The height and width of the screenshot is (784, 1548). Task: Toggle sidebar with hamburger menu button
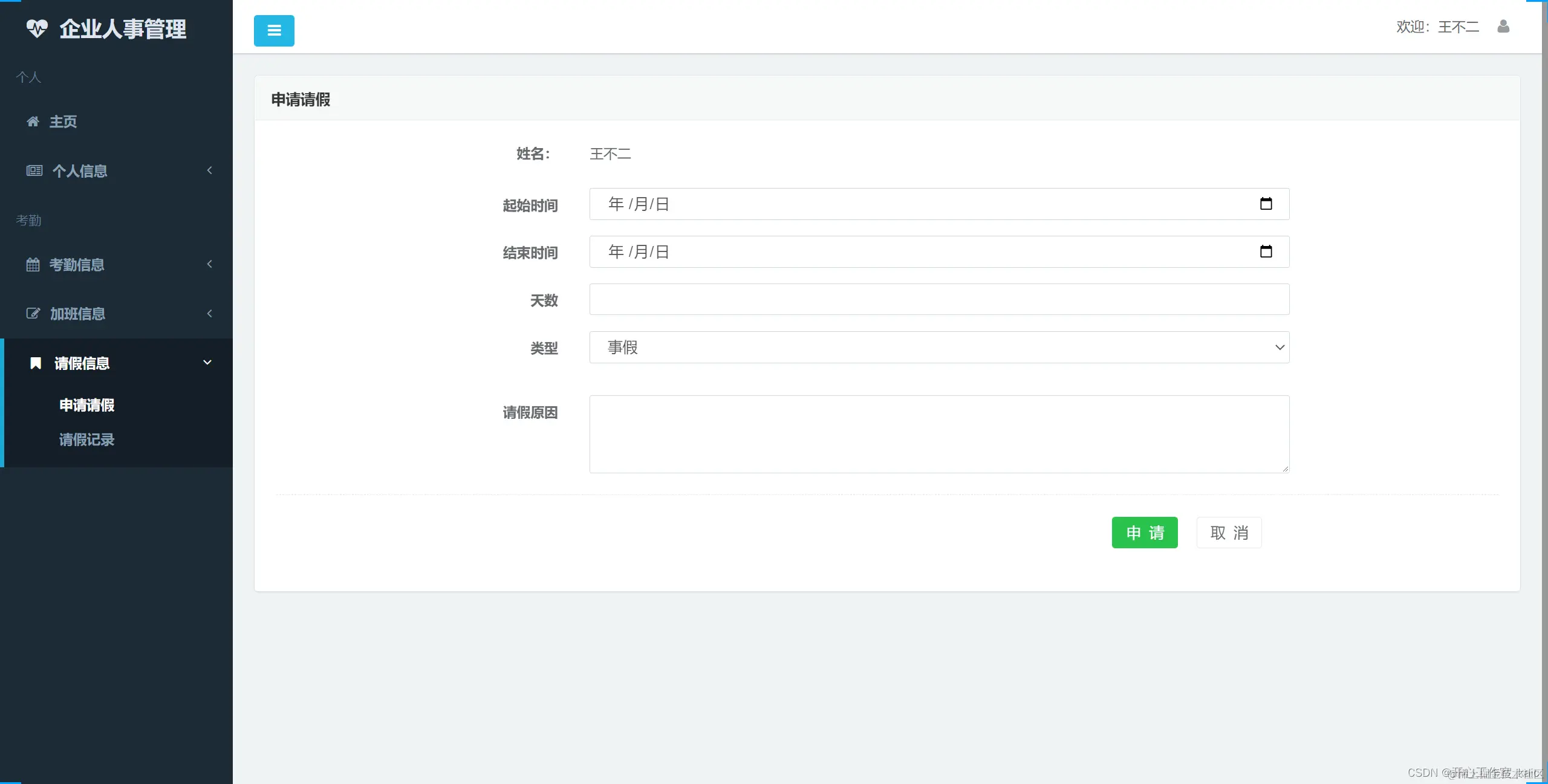point(274,31)
